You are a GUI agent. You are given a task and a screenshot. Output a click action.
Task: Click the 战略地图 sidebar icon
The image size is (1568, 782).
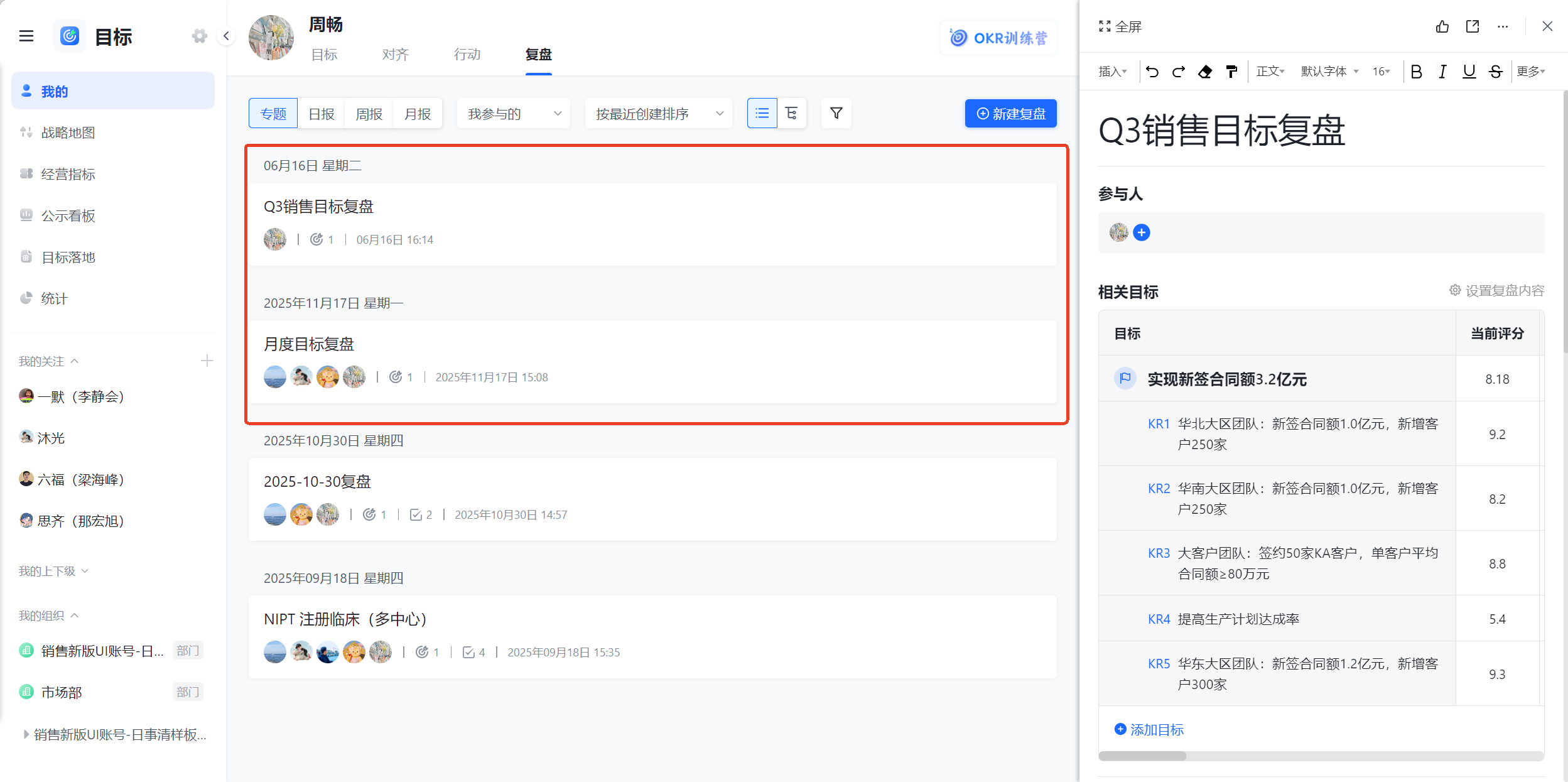tap(26, 133)
